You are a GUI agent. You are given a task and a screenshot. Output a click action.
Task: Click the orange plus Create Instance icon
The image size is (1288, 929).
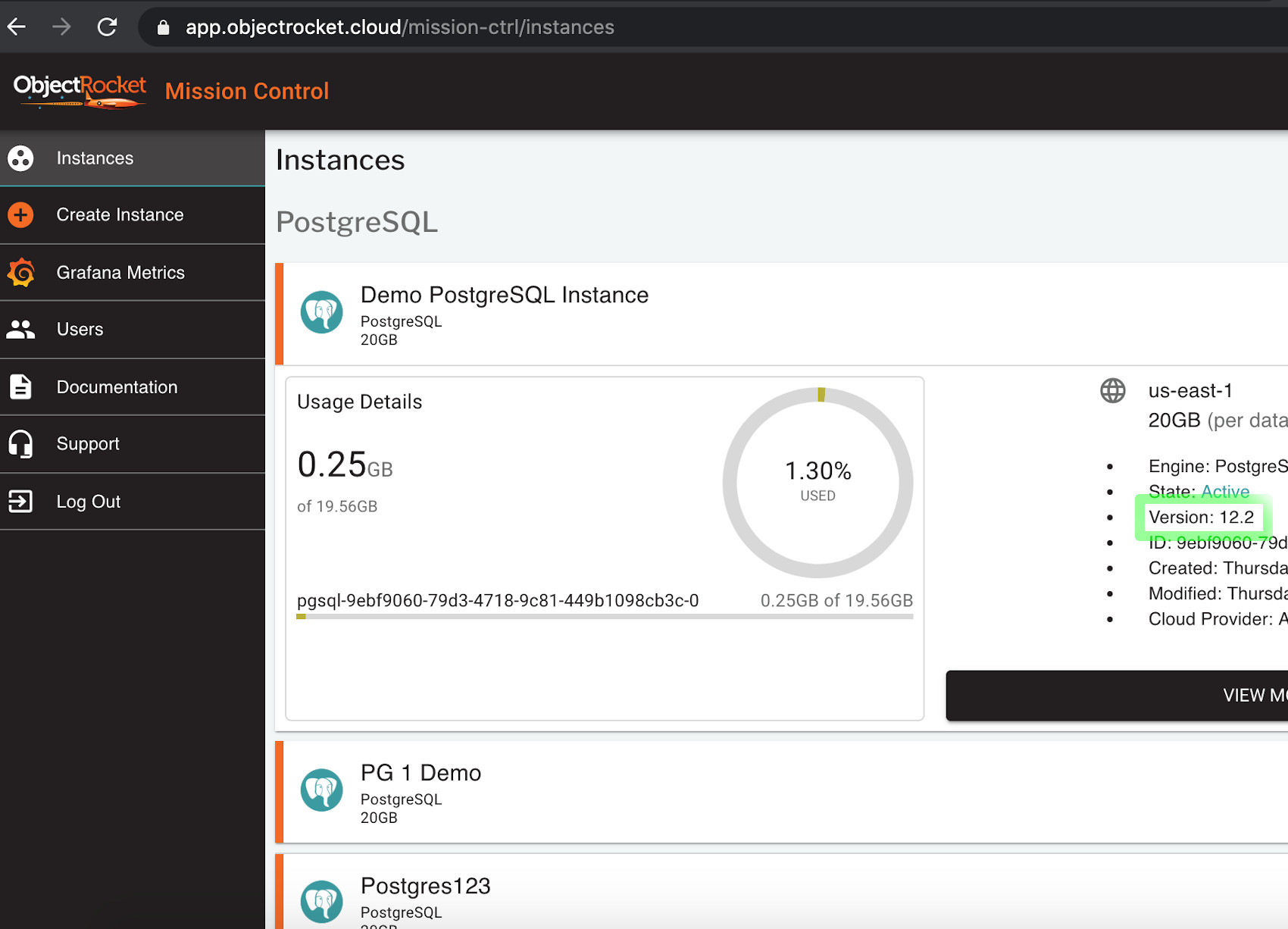point(20,215)
